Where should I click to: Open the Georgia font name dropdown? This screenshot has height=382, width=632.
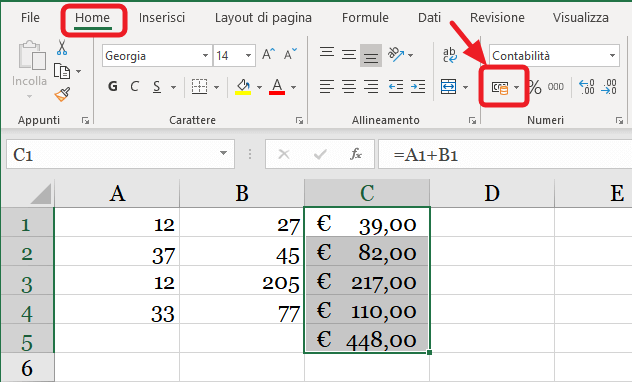point(205,56)
